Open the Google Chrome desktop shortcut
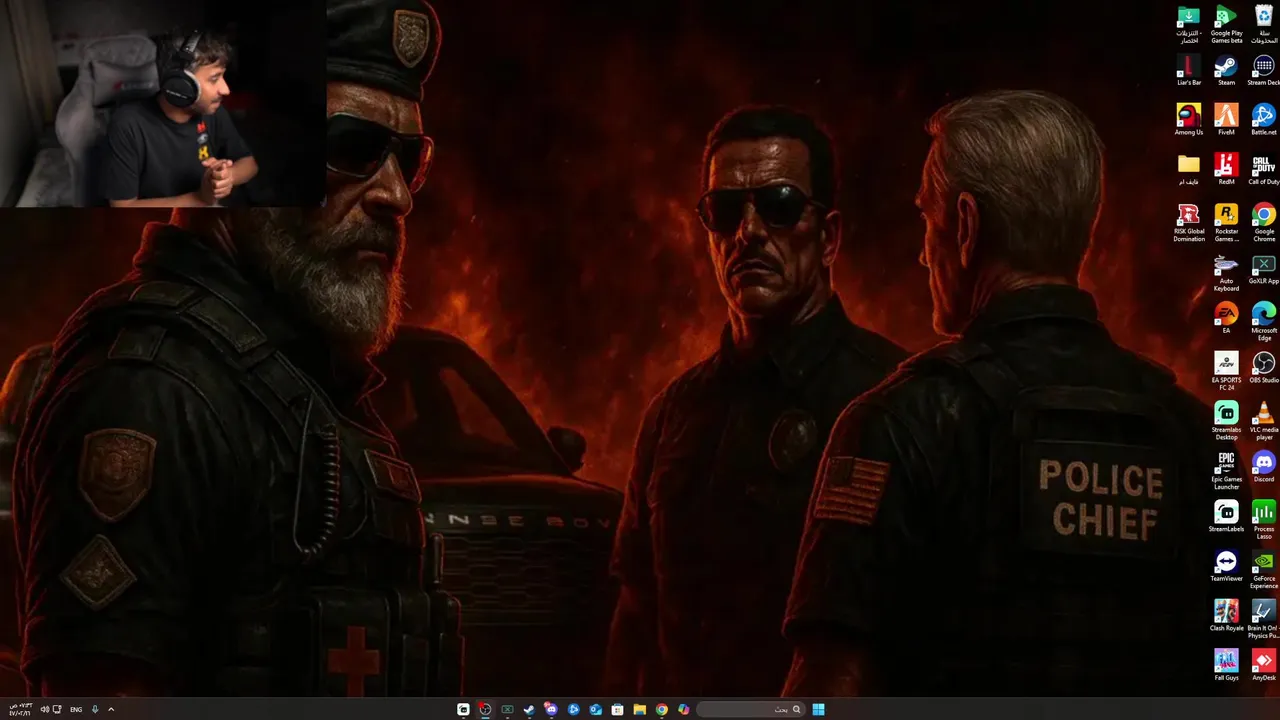Viewport: 1280px width, 720px height. (1264, 223)
